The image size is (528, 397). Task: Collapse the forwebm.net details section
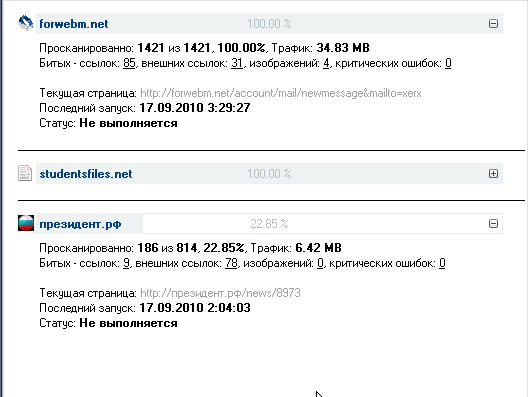493,24
